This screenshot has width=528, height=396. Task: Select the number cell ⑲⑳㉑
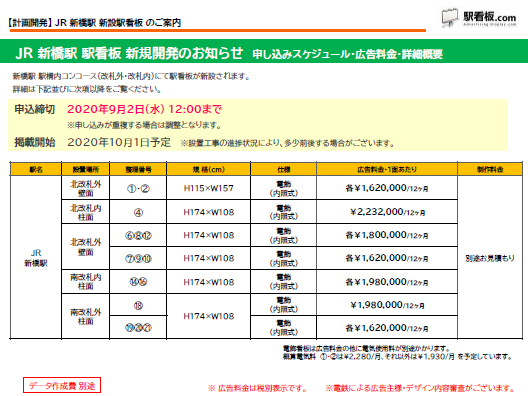tap(138, 327)
